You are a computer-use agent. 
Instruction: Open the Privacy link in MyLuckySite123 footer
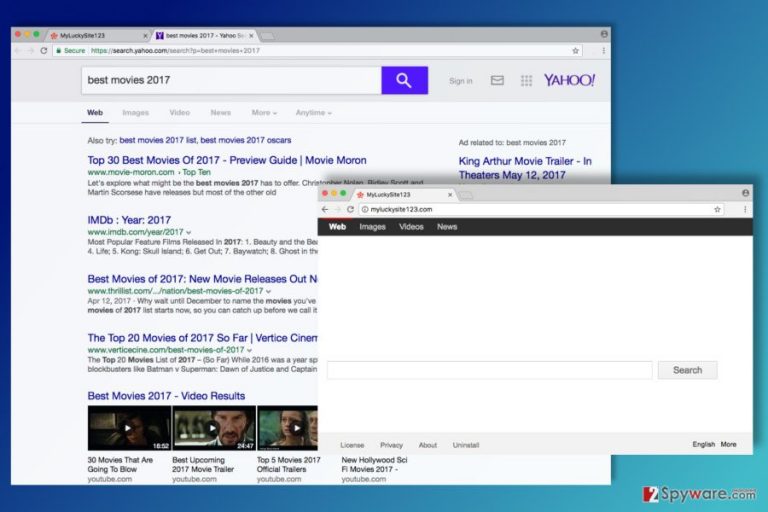[x=391, y=445]
